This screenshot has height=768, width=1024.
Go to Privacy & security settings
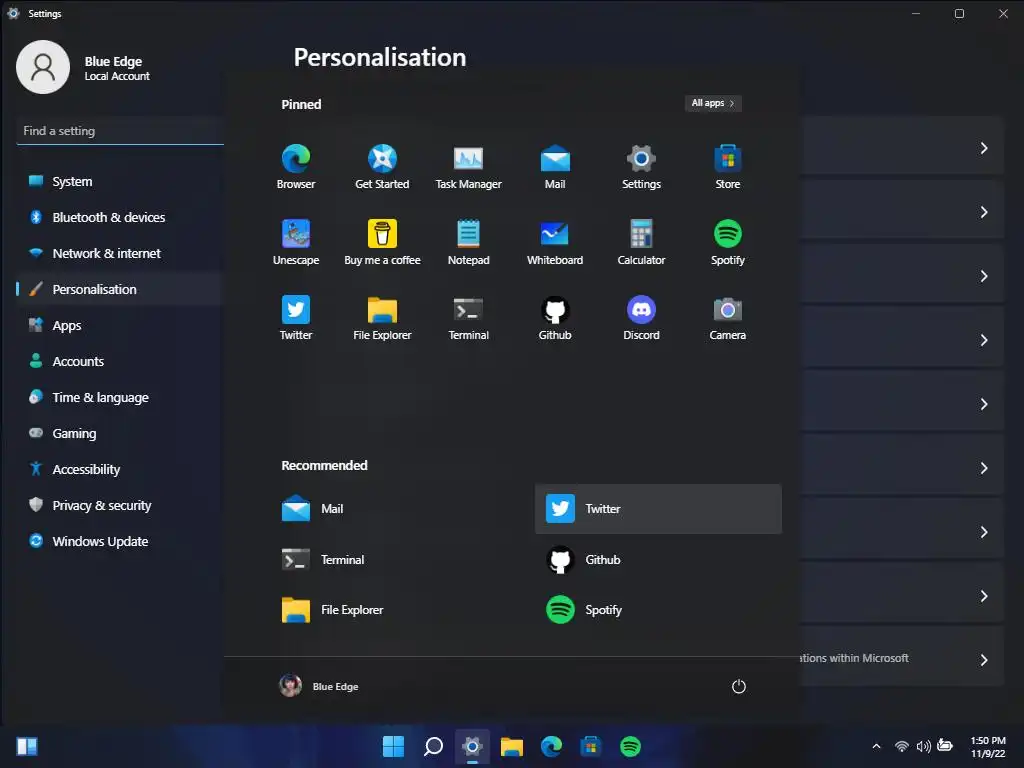pos(120,505)
